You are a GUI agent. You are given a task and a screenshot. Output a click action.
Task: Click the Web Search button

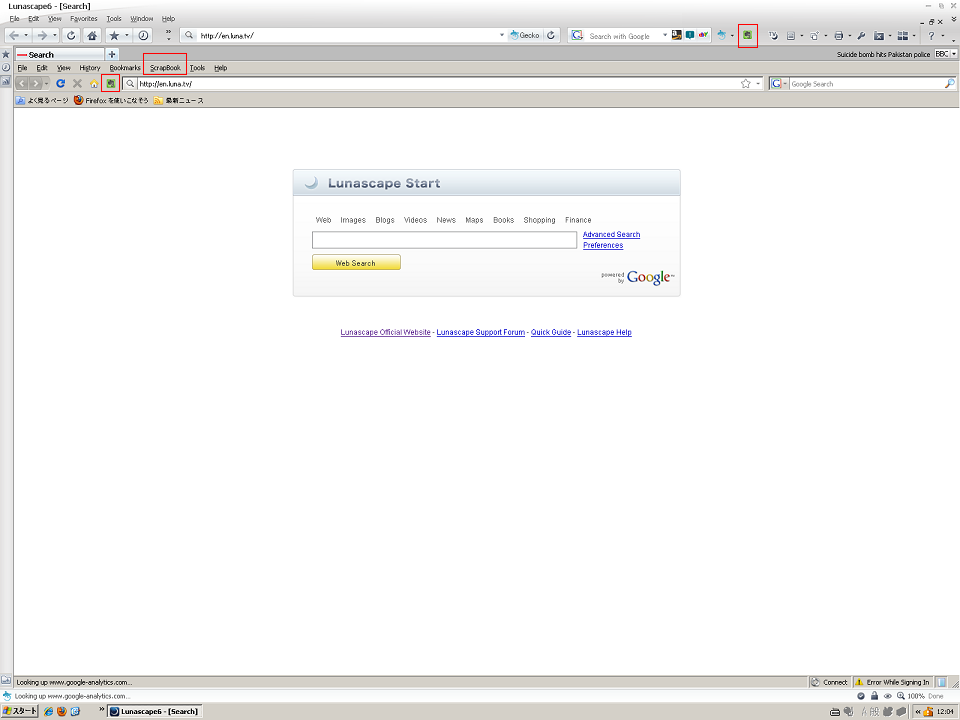[356, 263]
